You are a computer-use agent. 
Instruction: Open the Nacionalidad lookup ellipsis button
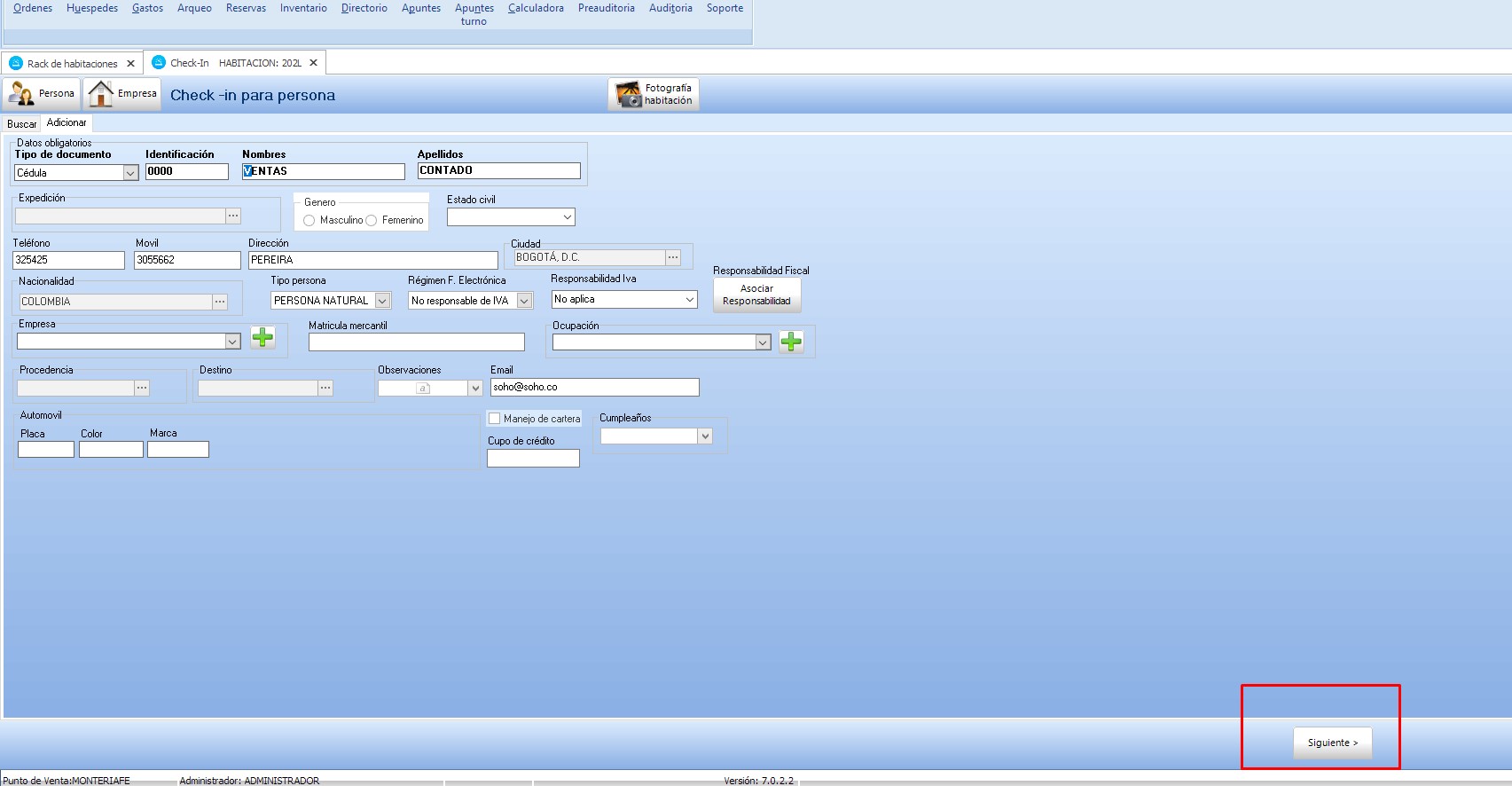pyautogui.click(x=220, y=302)
